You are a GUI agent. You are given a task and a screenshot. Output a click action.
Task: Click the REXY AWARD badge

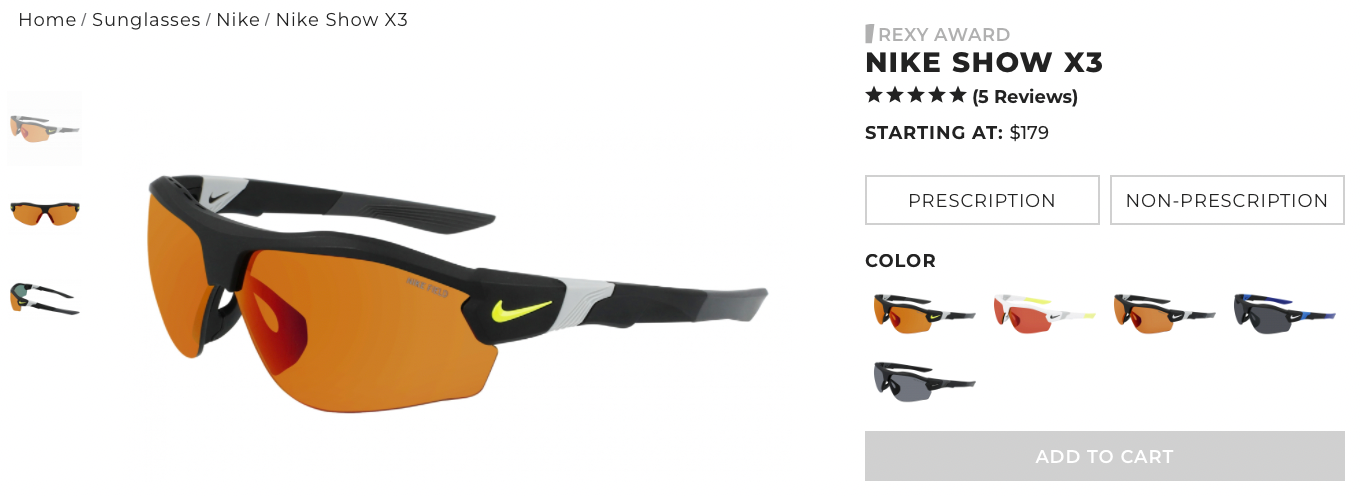point(938,35)
